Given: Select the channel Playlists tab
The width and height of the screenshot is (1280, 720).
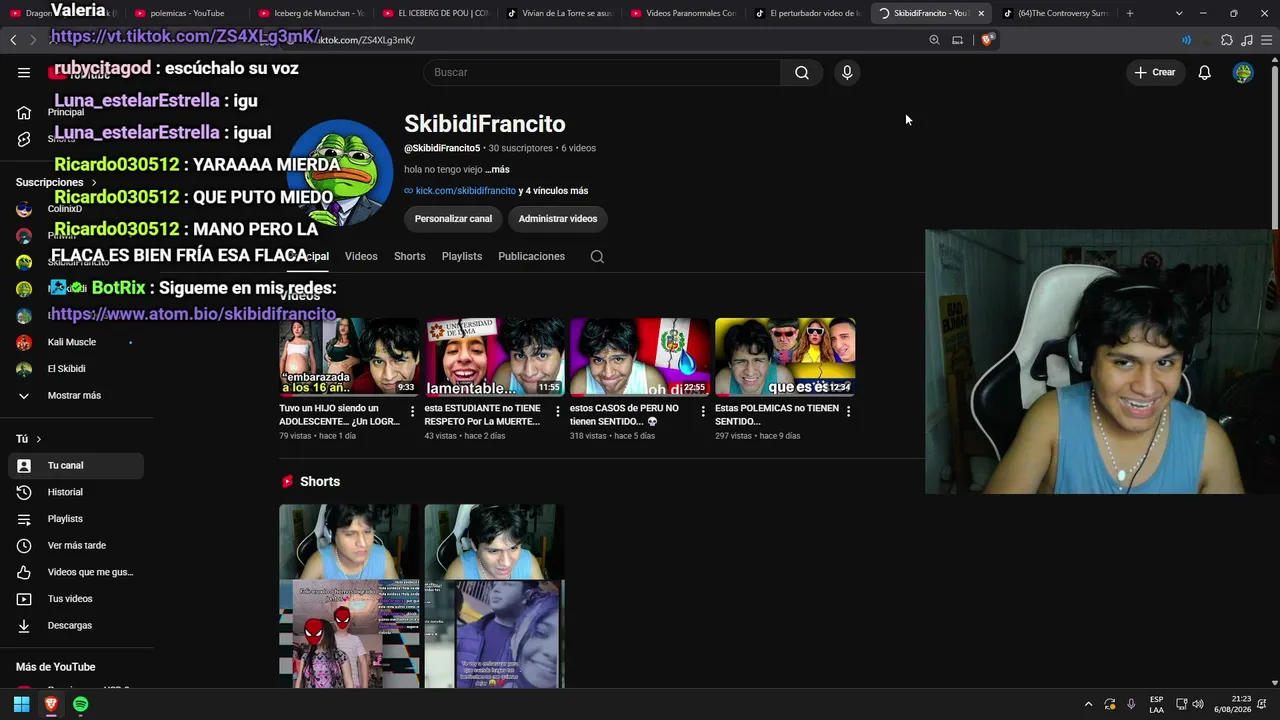Looking at the screenshot, I should (x=462, y=257).
